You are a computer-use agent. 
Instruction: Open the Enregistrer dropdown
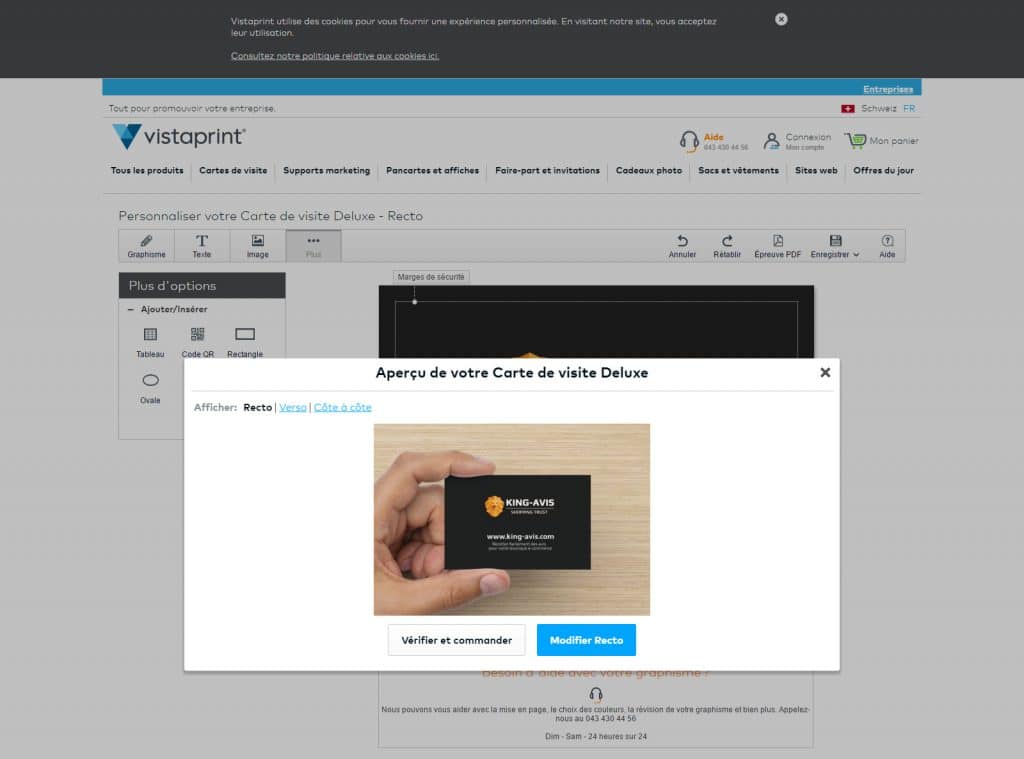point(835,246)
